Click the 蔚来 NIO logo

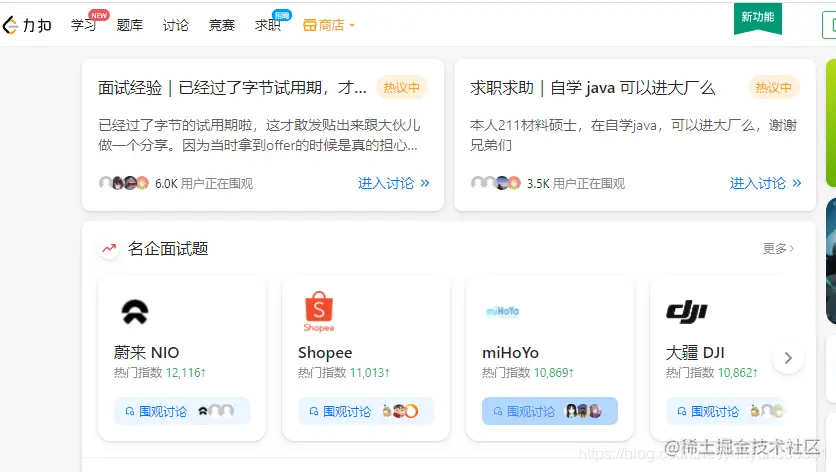click(135, 312)
